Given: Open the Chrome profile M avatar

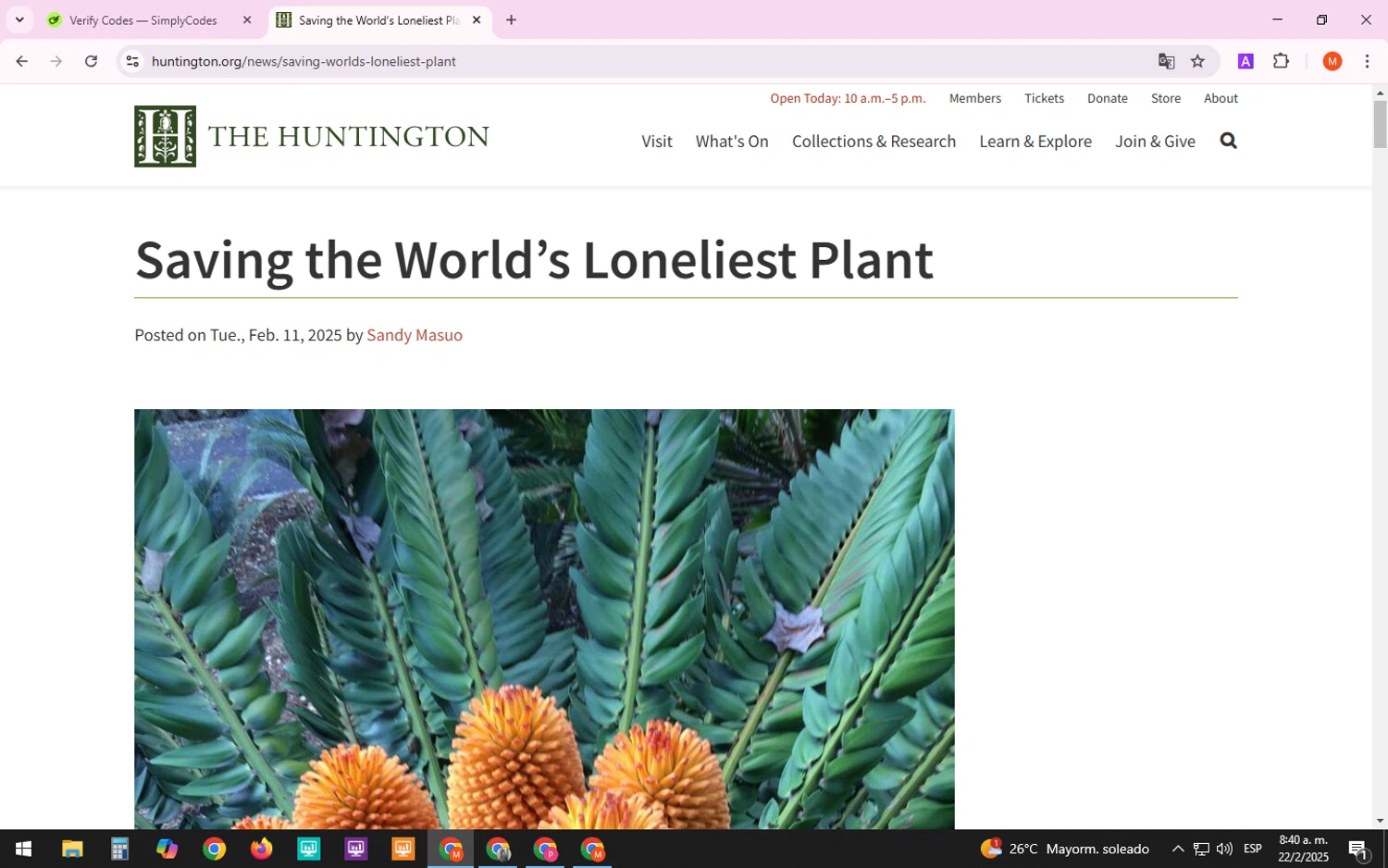Looking at the screenshot, I should point(1332,61).
